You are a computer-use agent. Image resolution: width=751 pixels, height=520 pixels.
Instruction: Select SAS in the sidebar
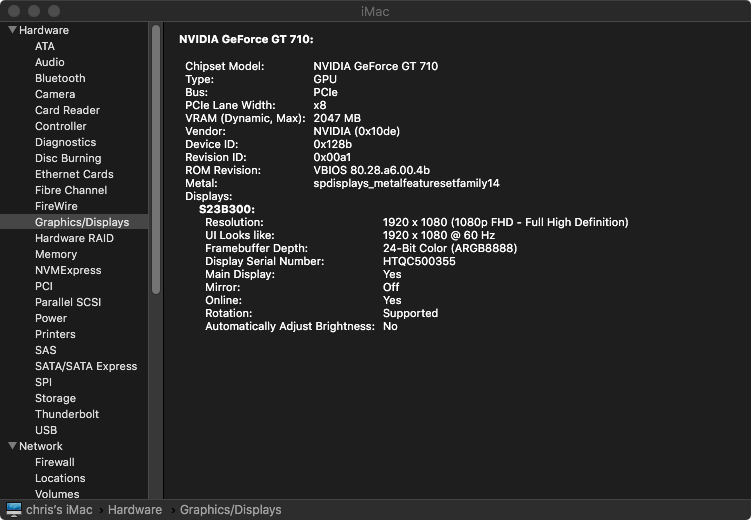(46, 350)
